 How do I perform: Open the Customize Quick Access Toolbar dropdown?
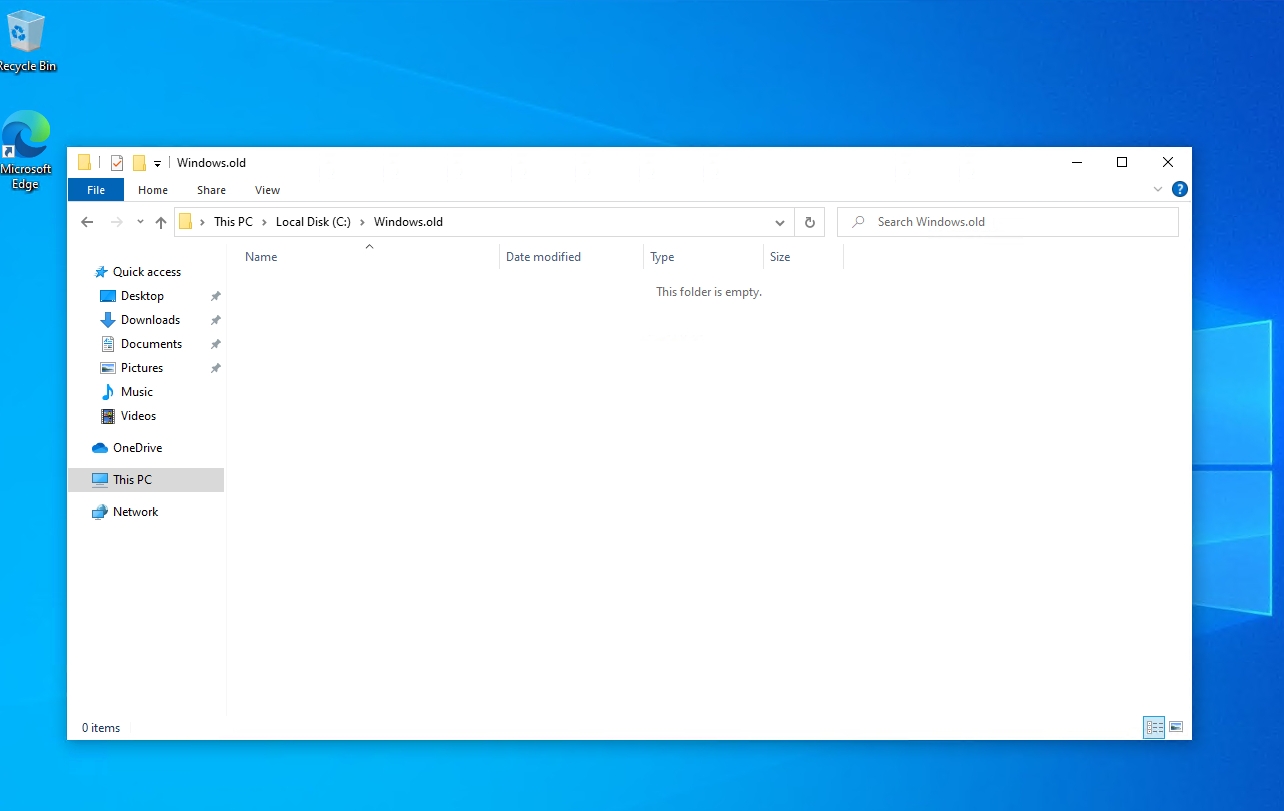(x=157, y=162)
